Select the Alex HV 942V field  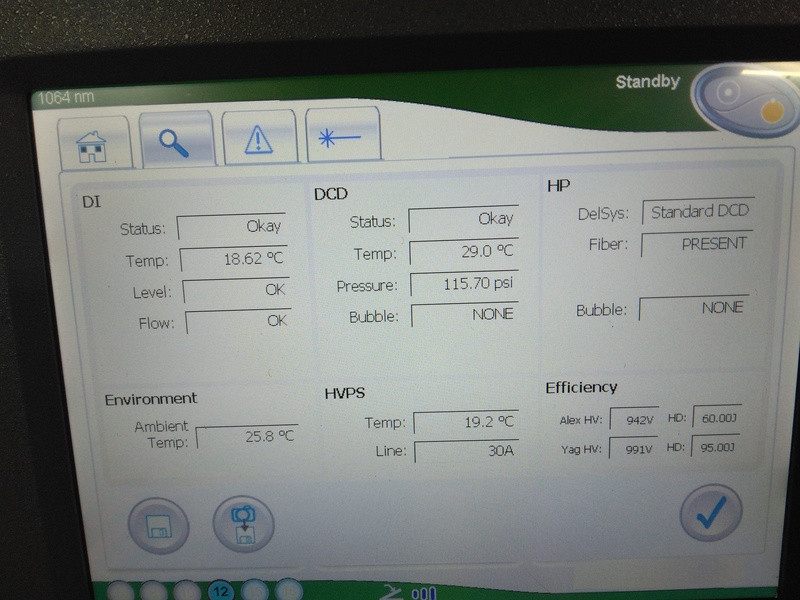[x=634, y=419]
